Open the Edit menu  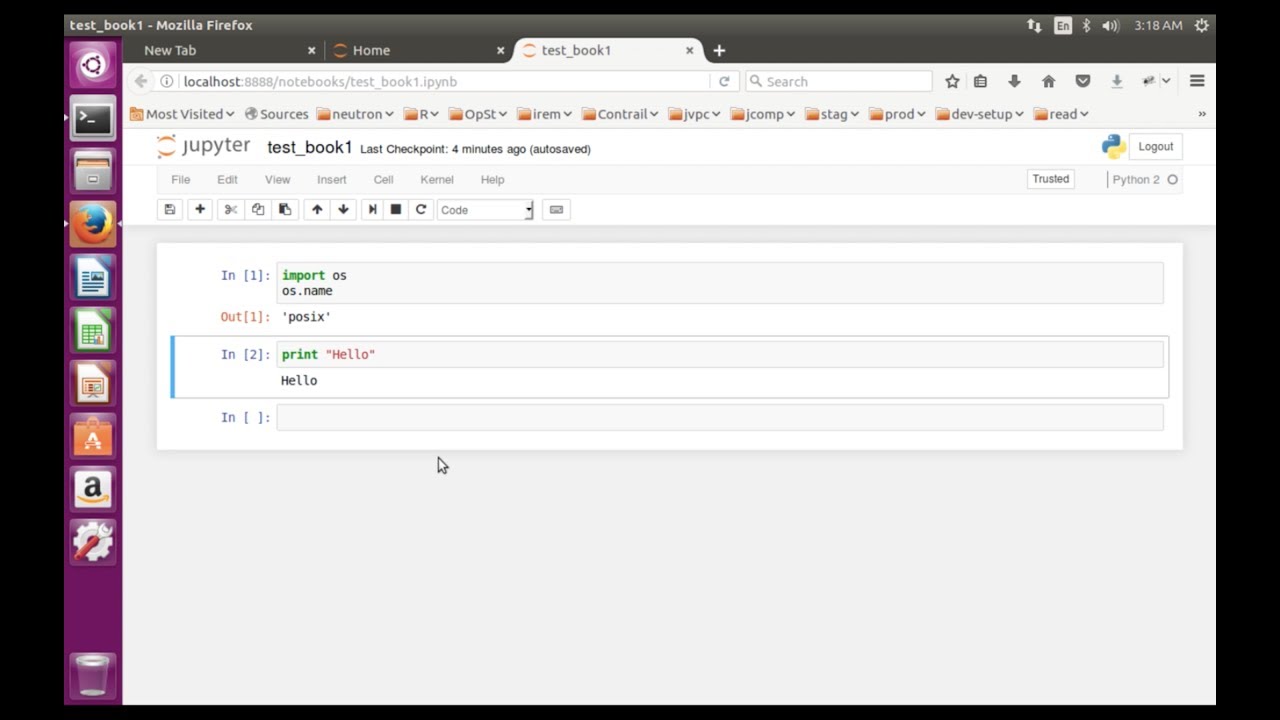click(227, 180)
